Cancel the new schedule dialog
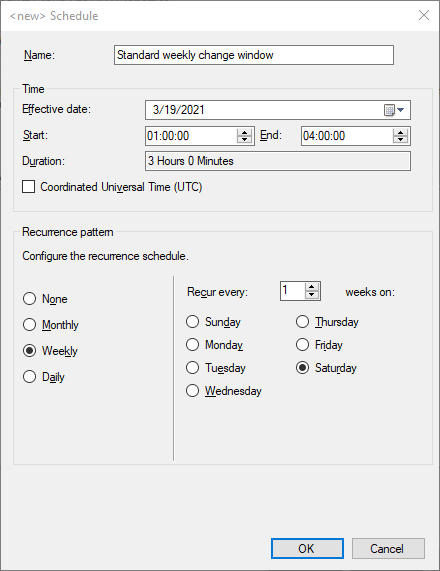Viewport: 440px width, 571px height. (x=388, y=548)
